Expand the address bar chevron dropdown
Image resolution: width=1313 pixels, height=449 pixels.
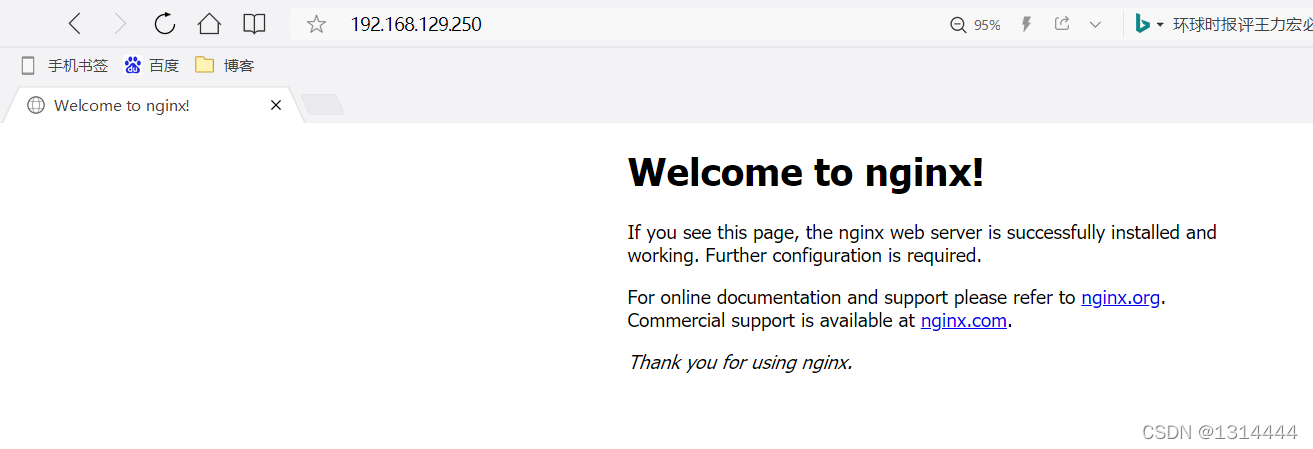(x=1095, y=24)
